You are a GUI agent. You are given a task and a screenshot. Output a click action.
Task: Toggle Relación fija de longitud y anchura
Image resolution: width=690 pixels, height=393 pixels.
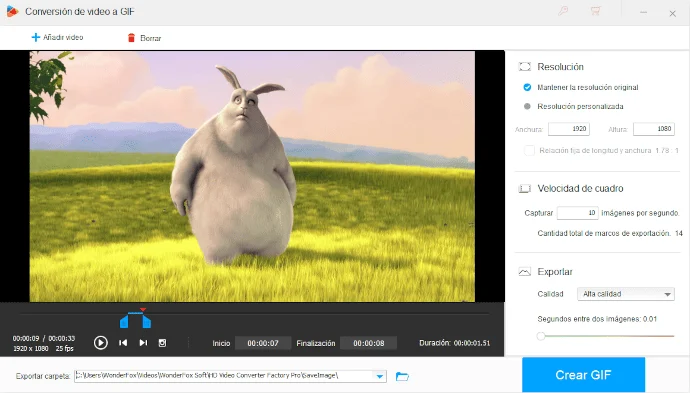pyautogui.click(x=529, y=151)
